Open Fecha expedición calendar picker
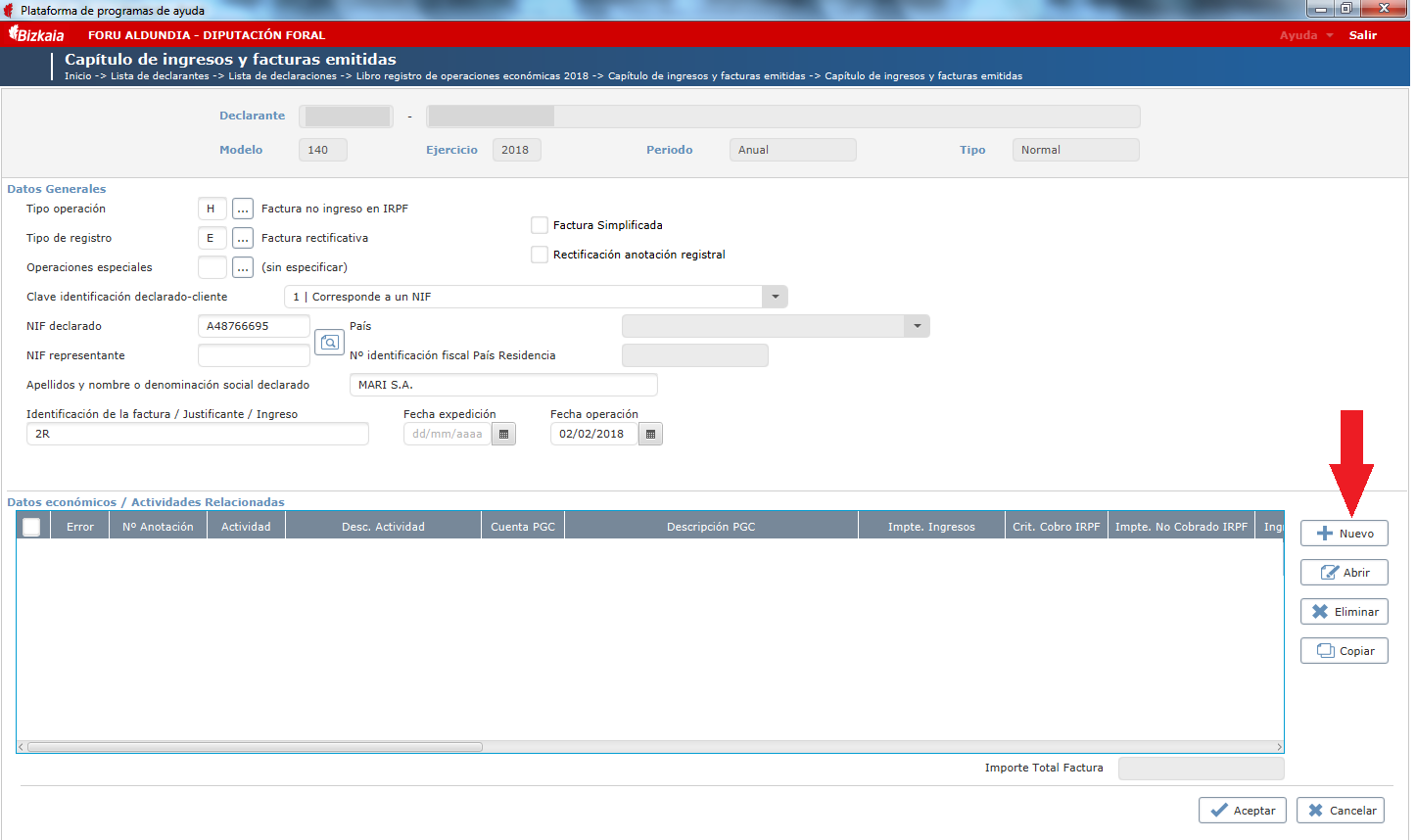This screenshot has height=840, width=1416. (x=503, y=434)
